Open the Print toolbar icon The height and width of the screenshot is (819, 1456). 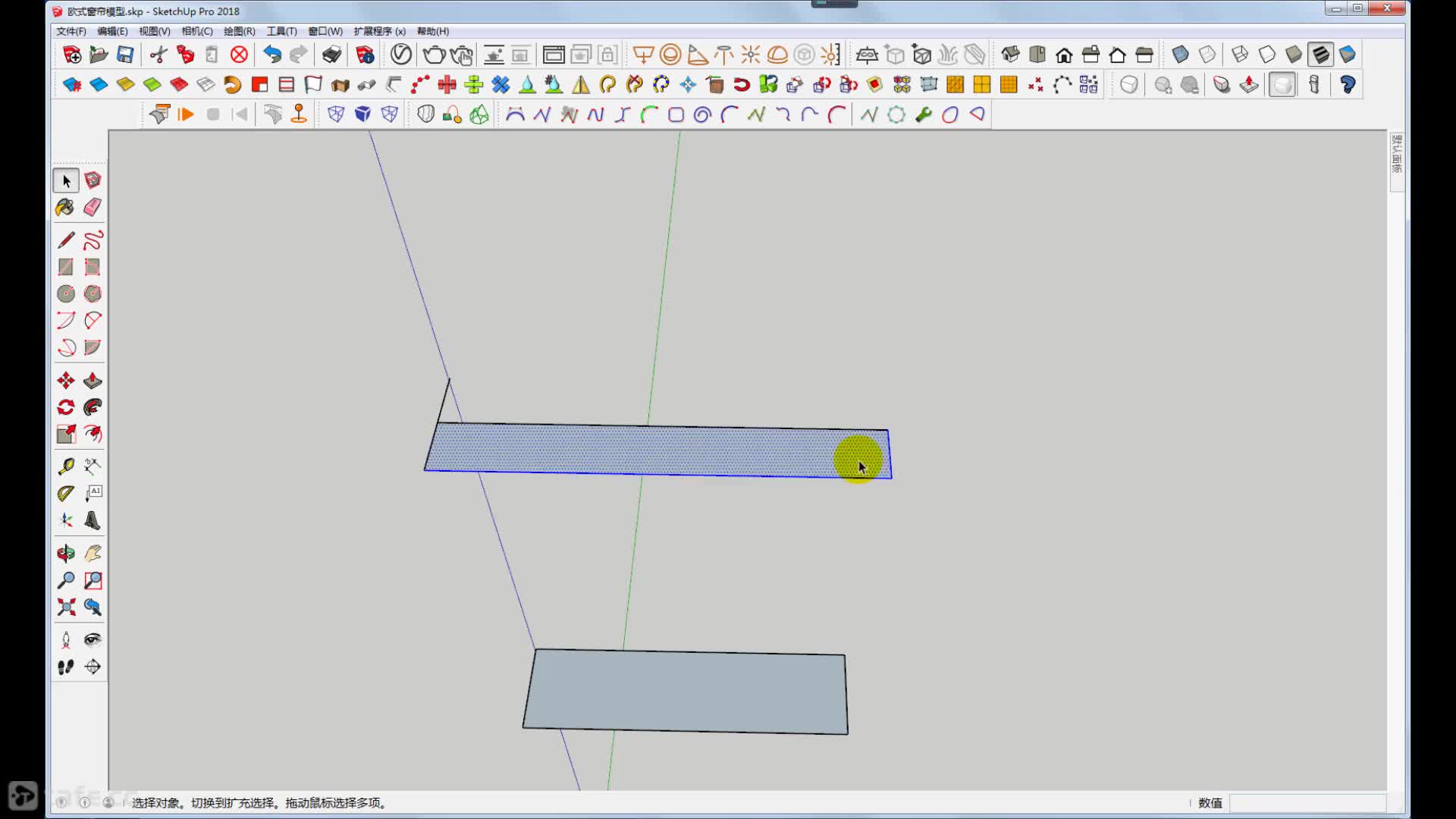331,55
